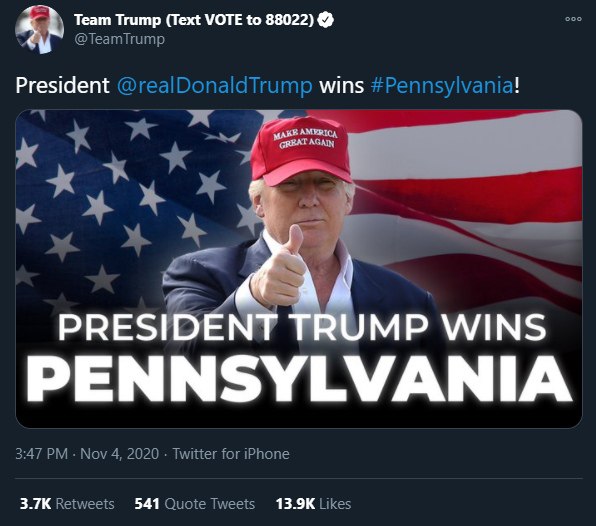Click the verified badge next to account name
Screen dimensions: 596x526
(x=326, y=20)
